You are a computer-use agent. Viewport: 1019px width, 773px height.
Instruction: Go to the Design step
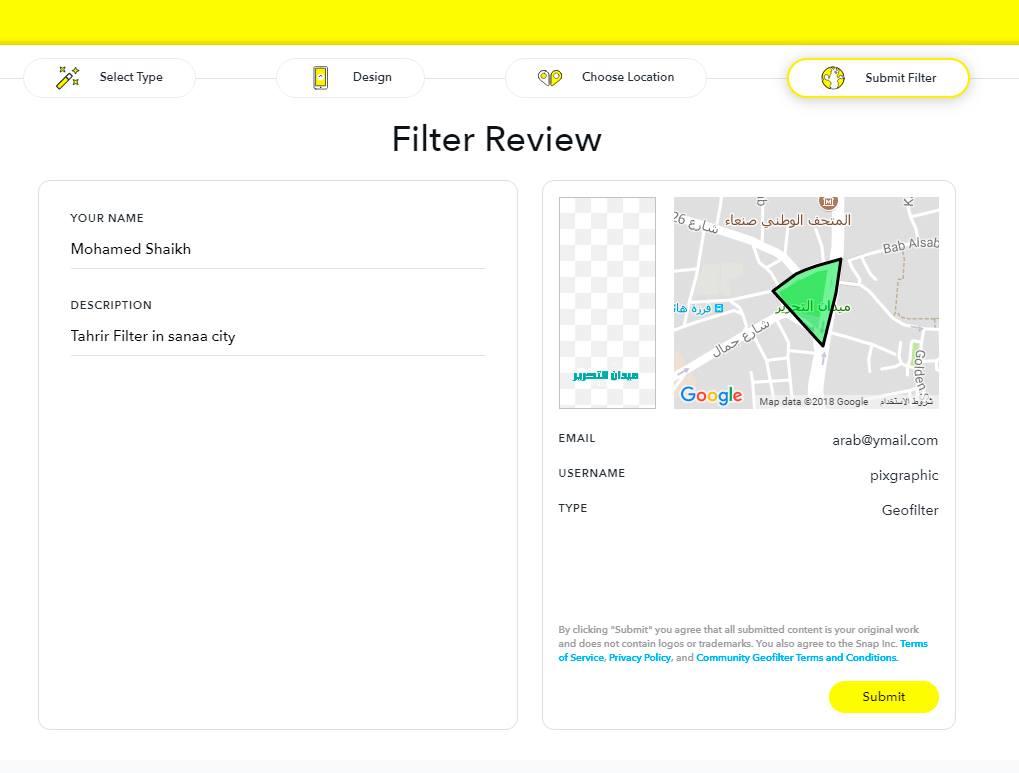[x=350, y=77]
